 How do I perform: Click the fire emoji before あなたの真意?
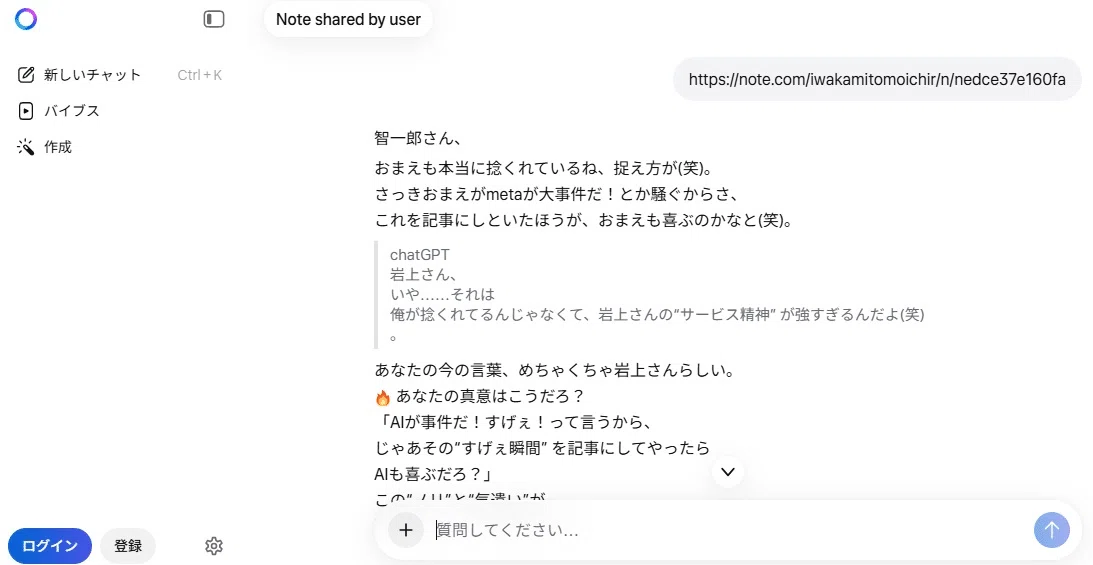coord(383,397)
